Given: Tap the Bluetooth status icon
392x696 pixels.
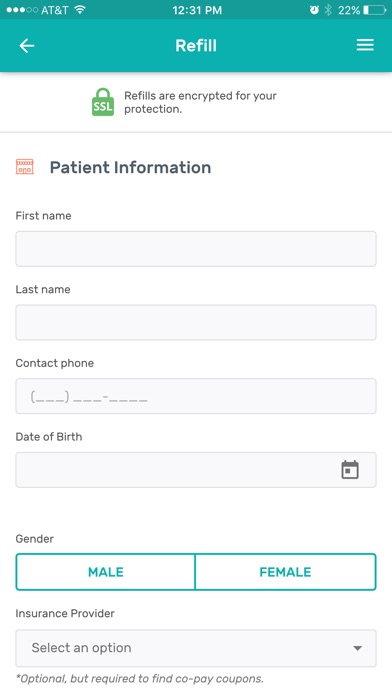Looking at the screenshot, I should coord(328,10).
